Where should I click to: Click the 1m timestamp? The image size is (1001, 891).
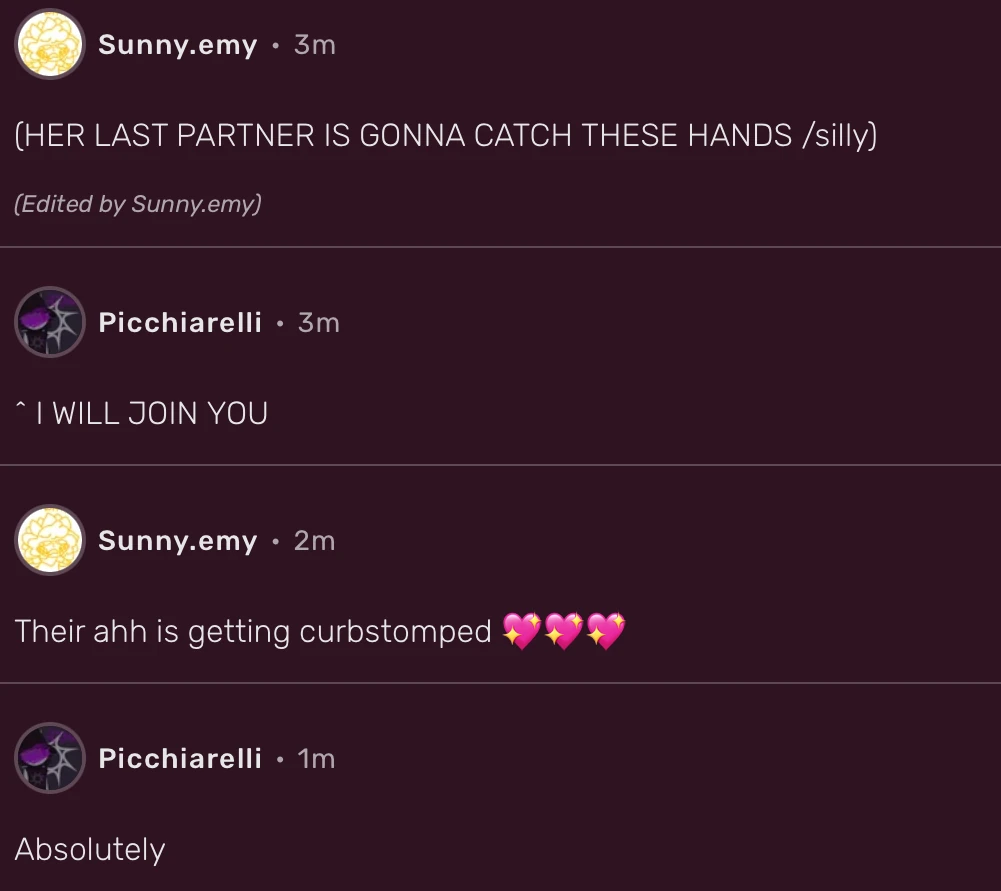click(x=316, y=759)
